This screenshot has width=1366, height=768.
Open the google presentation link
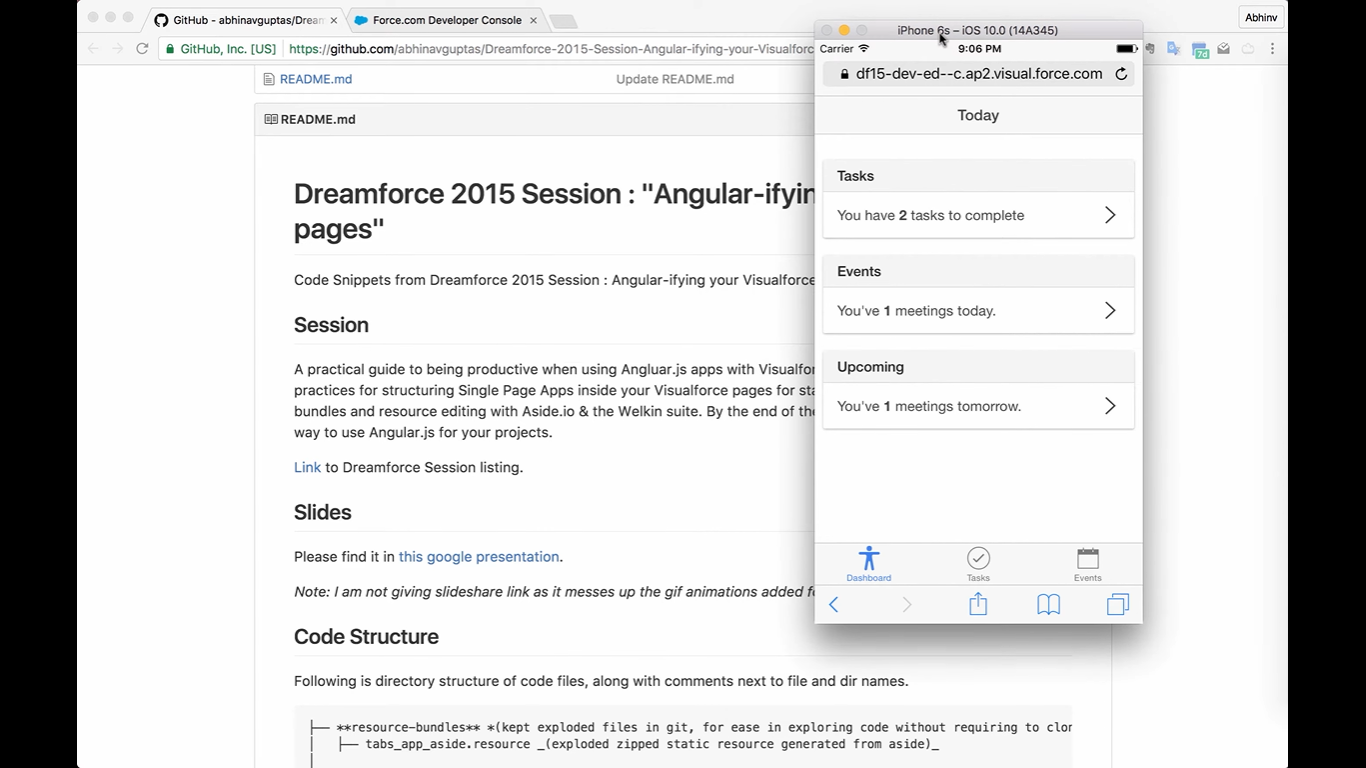pyautogui.click(x=478, y=556)
